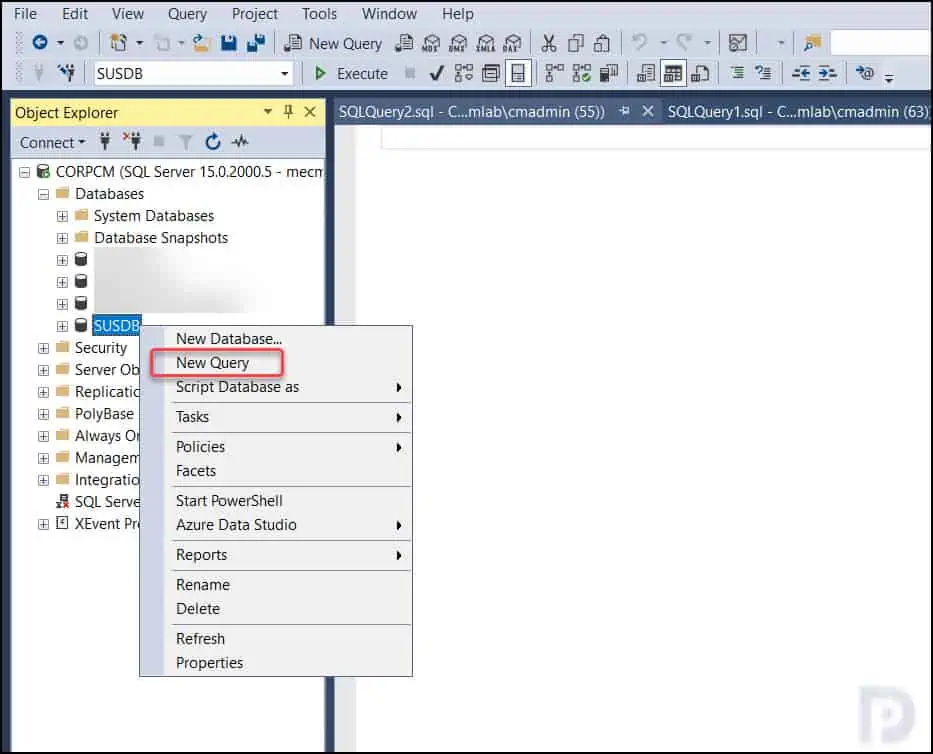Open the new project icon
Screen dimensions: 933x754
(x=118, y=43)
